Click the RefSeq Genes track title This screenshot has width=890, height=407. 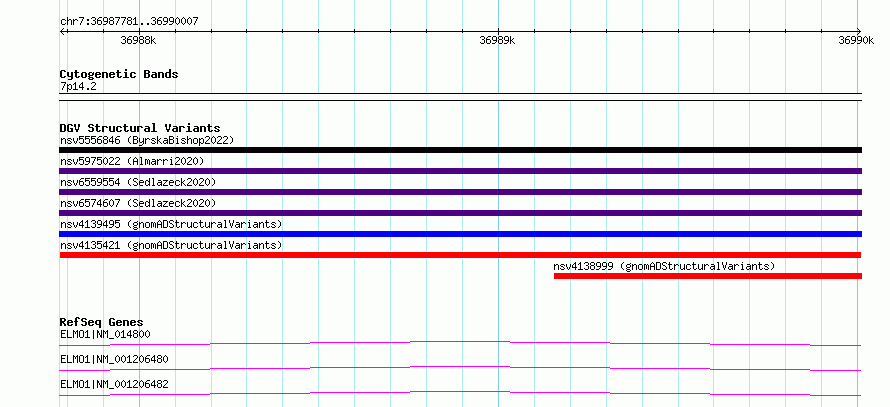102,322
